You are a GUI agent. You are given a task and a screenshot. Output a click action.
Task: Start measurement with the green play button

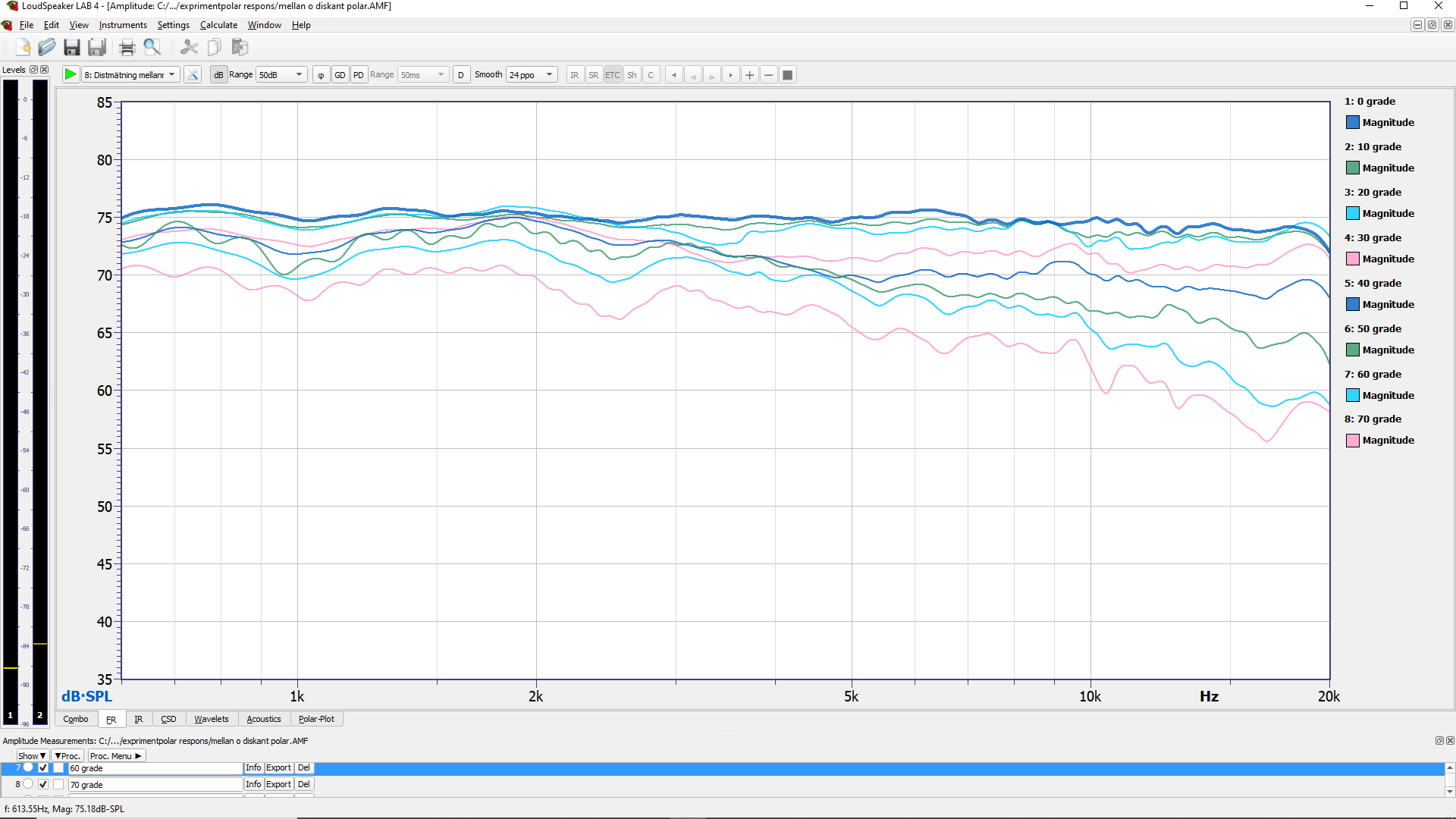tap(71, 74)
